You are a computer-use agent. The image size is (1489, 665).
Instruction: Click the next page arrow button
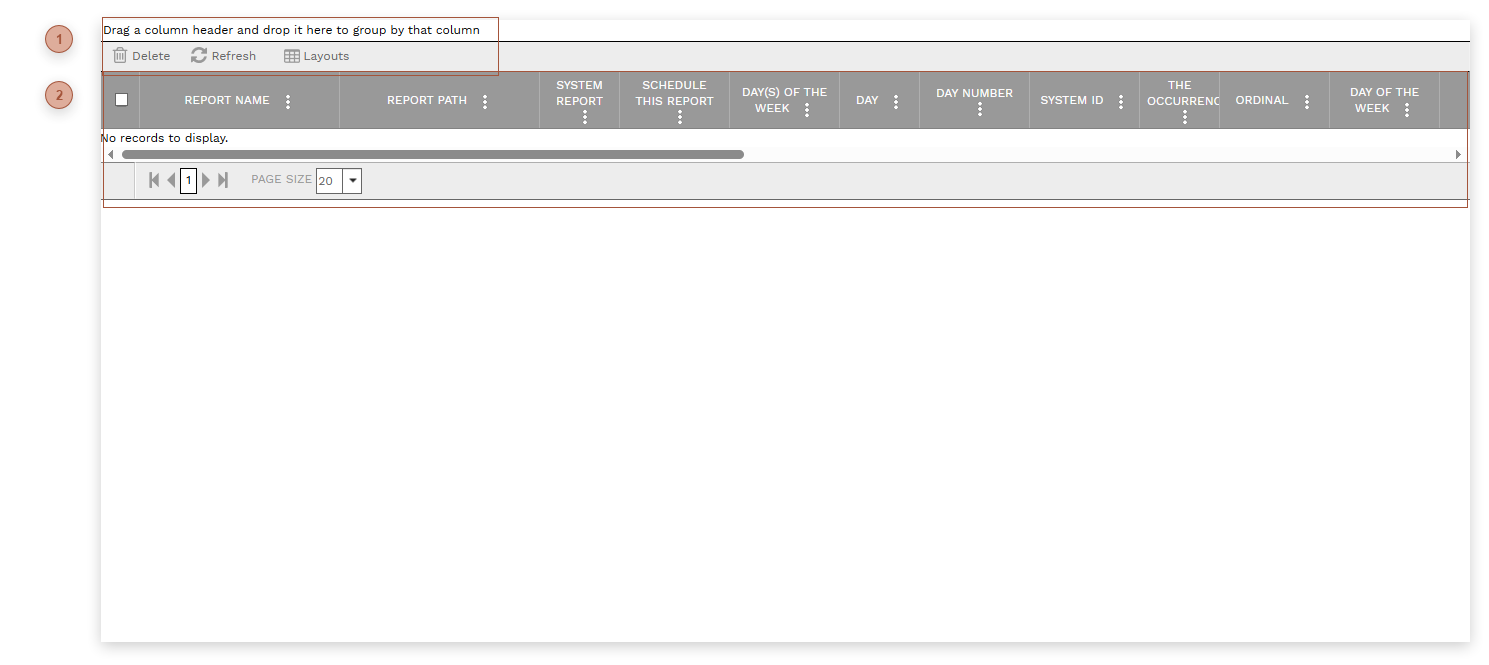click(x=206, y=180)
